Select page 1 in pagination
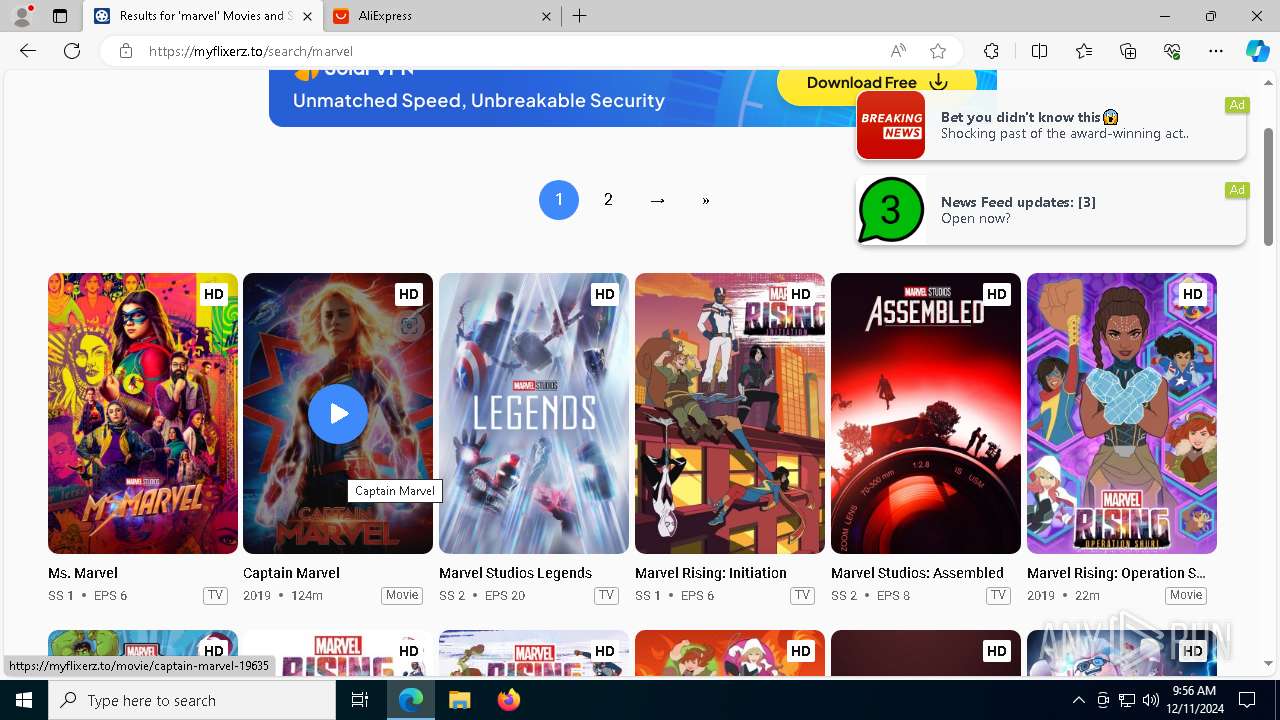The height and width of the screenshot is (720, 1280). point(559,200)
